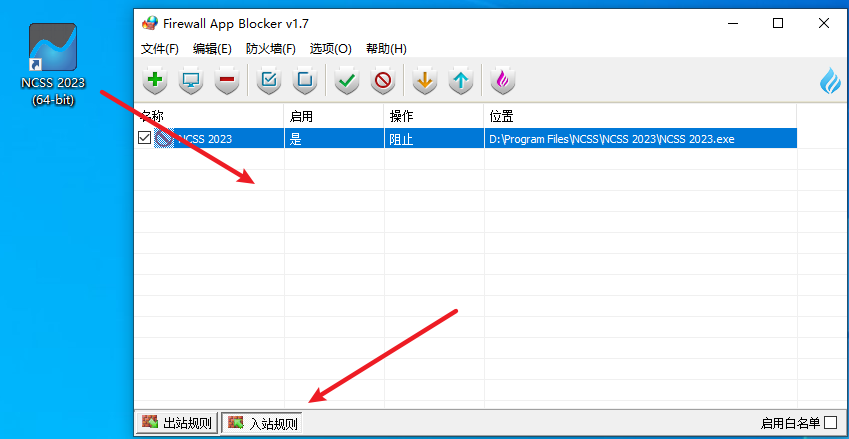
Task: Click the blue up arrow Move up icon
Action: click(460, 80)
